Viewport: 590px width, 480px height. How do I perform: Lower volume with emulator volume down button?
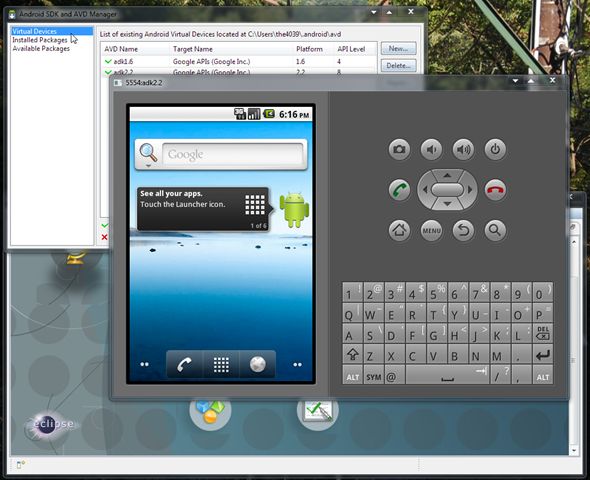click(431, 149)
